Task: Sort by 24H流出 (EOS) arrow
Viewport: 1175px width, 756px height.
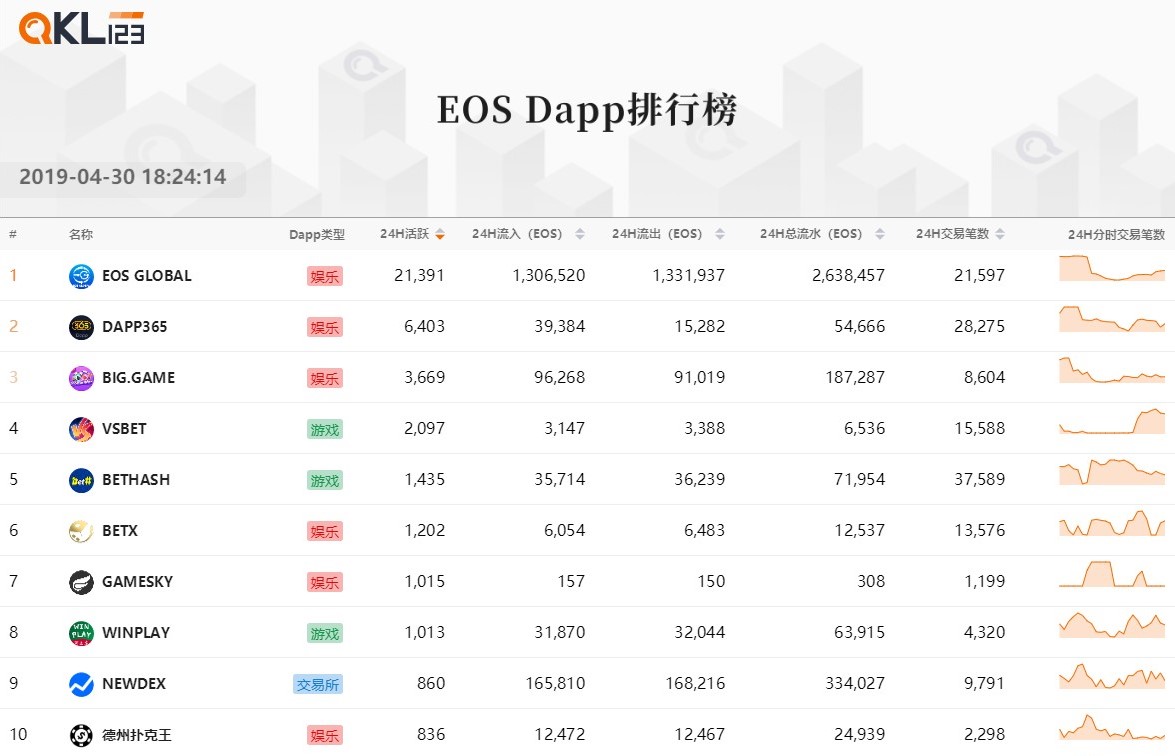Action: [x=720, y=235]
